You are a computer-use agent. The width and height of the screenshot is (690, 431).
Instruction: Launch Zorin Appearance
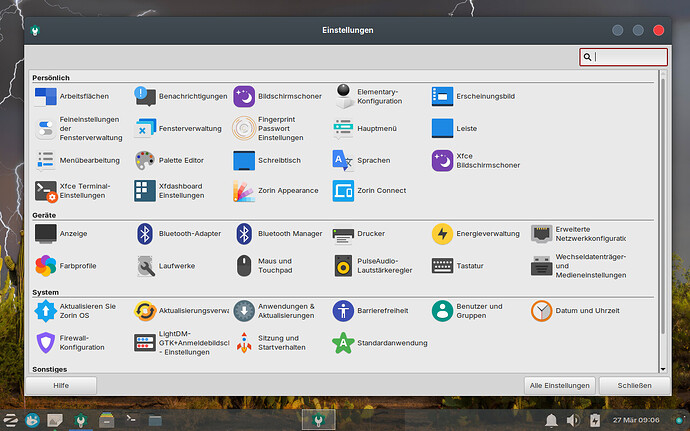click(276, 191)
